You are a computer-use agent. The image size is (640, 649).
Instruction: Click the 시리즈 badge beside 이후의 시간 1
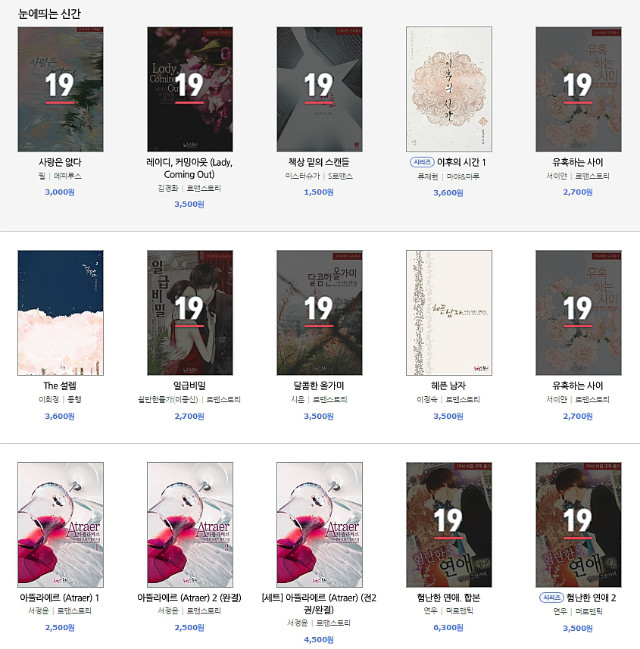(x=422, y=163)
